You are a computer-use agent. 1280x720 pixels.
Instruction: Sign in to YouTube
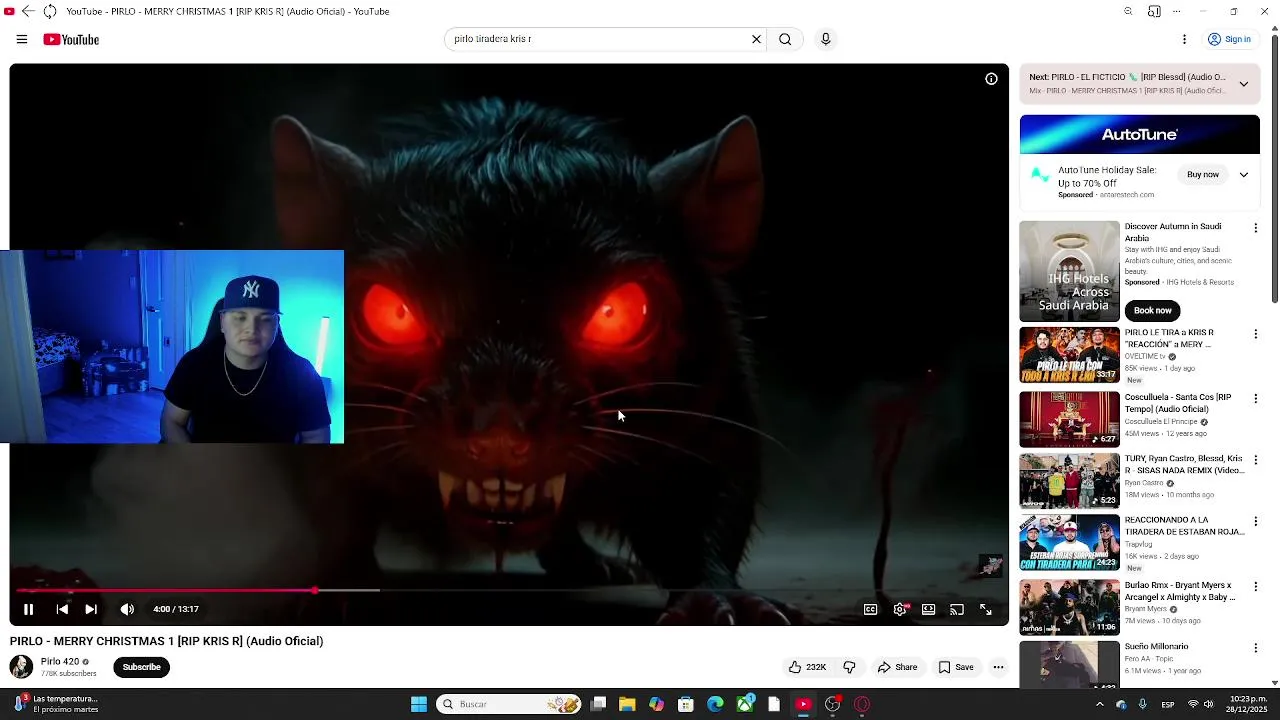1229,39
